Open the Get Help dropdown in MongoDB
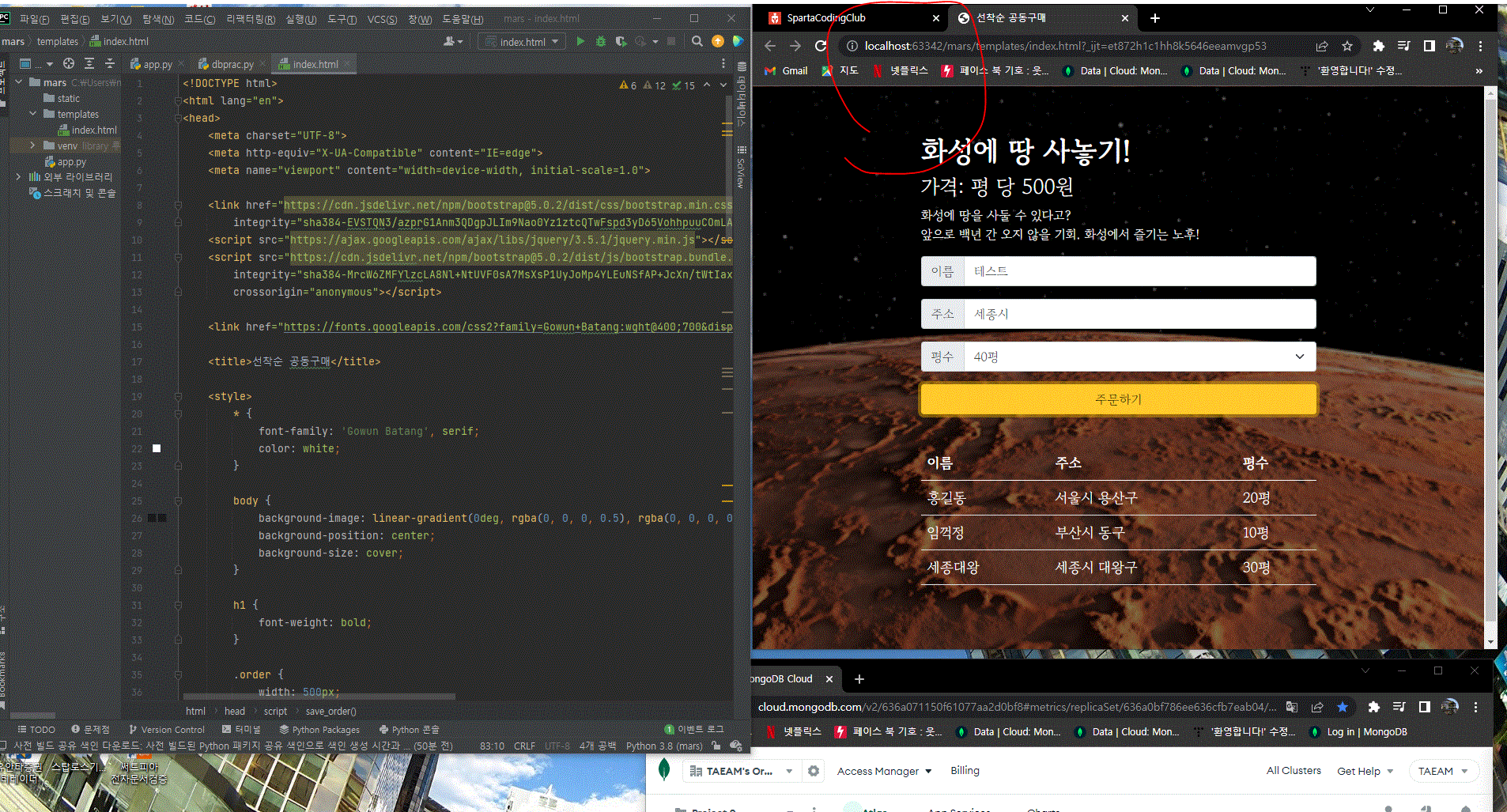This screenshot has height=812, width=1507. (x=1365, y=771)
